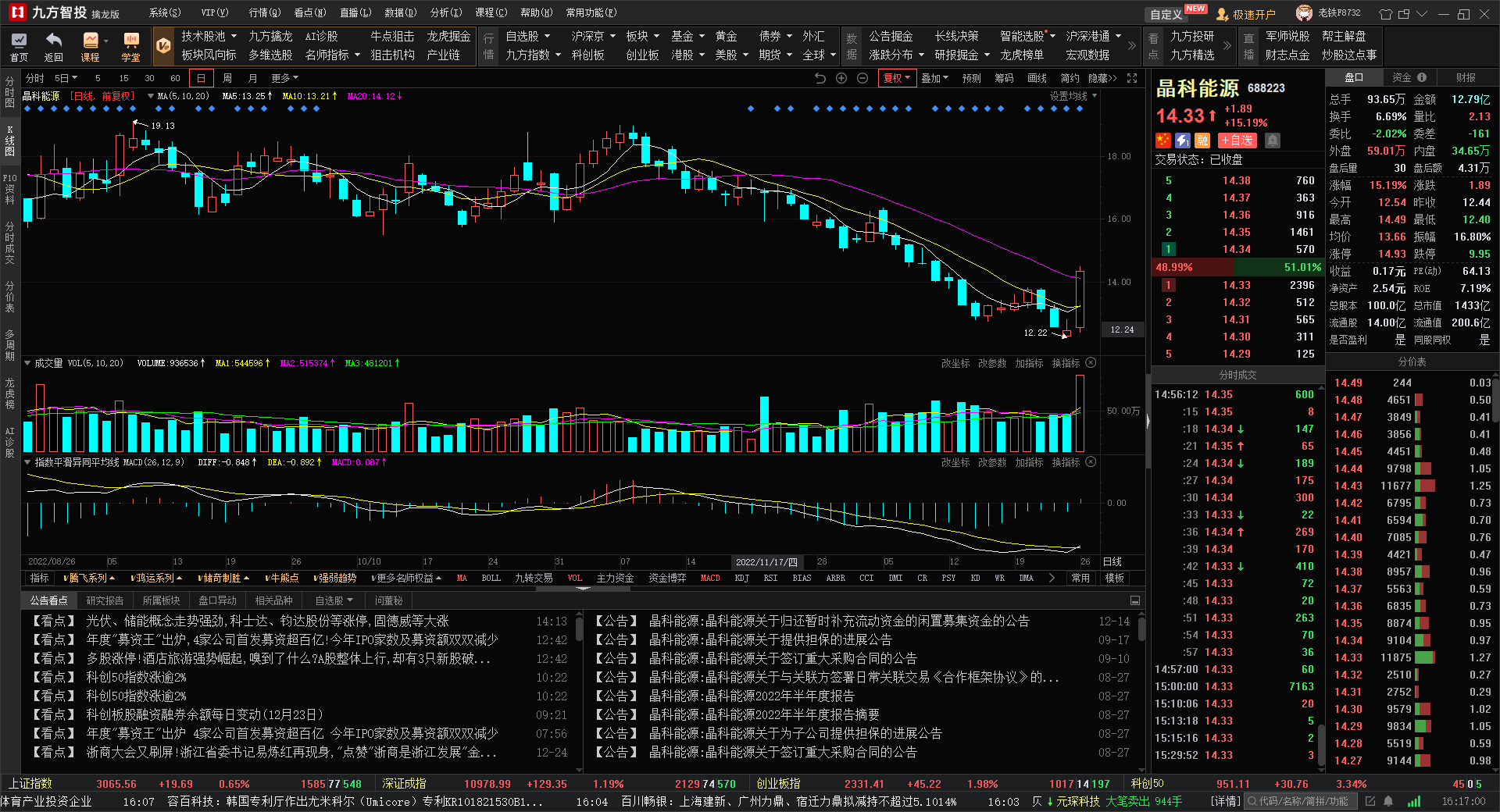Switch chart to 月 monthly period
This screenshot has width=1500, height=812.
252,78
